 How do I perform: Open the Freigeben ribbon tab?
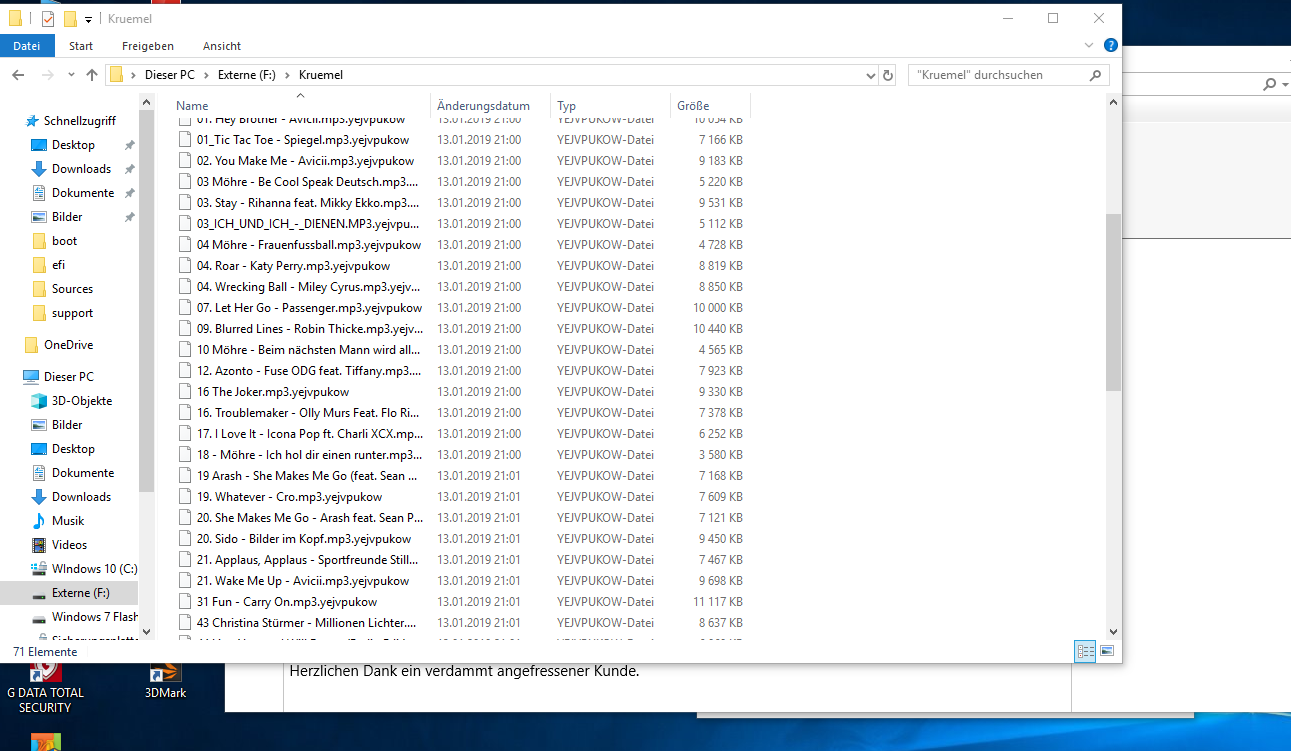pos(148,46)
